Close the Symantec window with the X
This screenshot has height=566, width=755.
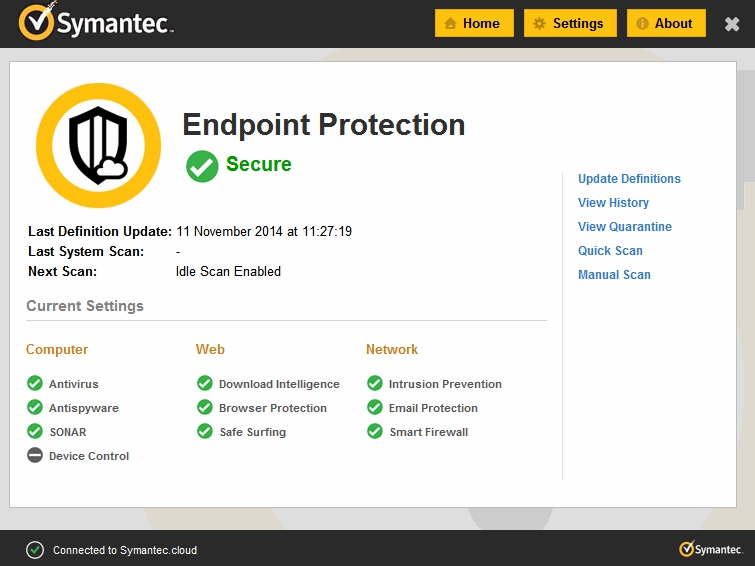[x=732, y=24]
